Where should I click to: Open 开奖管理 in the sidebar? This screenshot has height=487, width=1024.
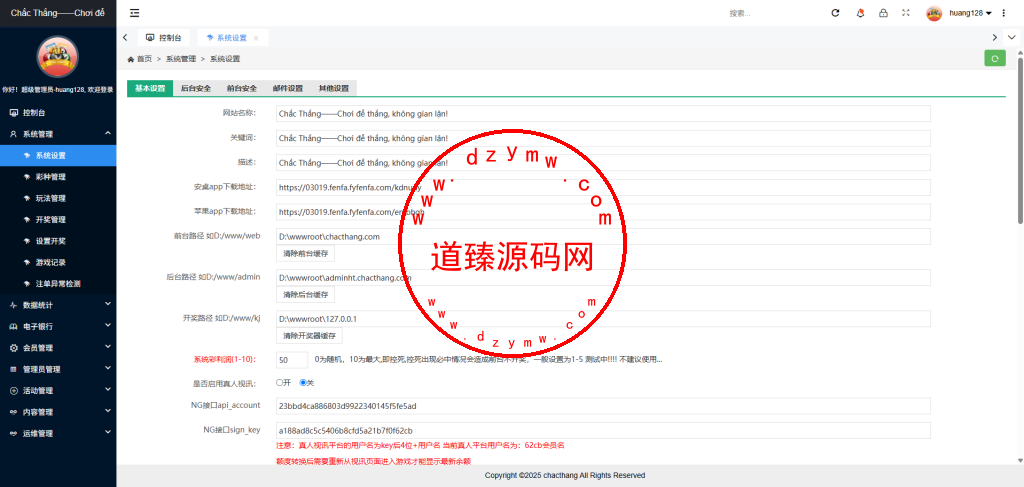click(58, 219)
